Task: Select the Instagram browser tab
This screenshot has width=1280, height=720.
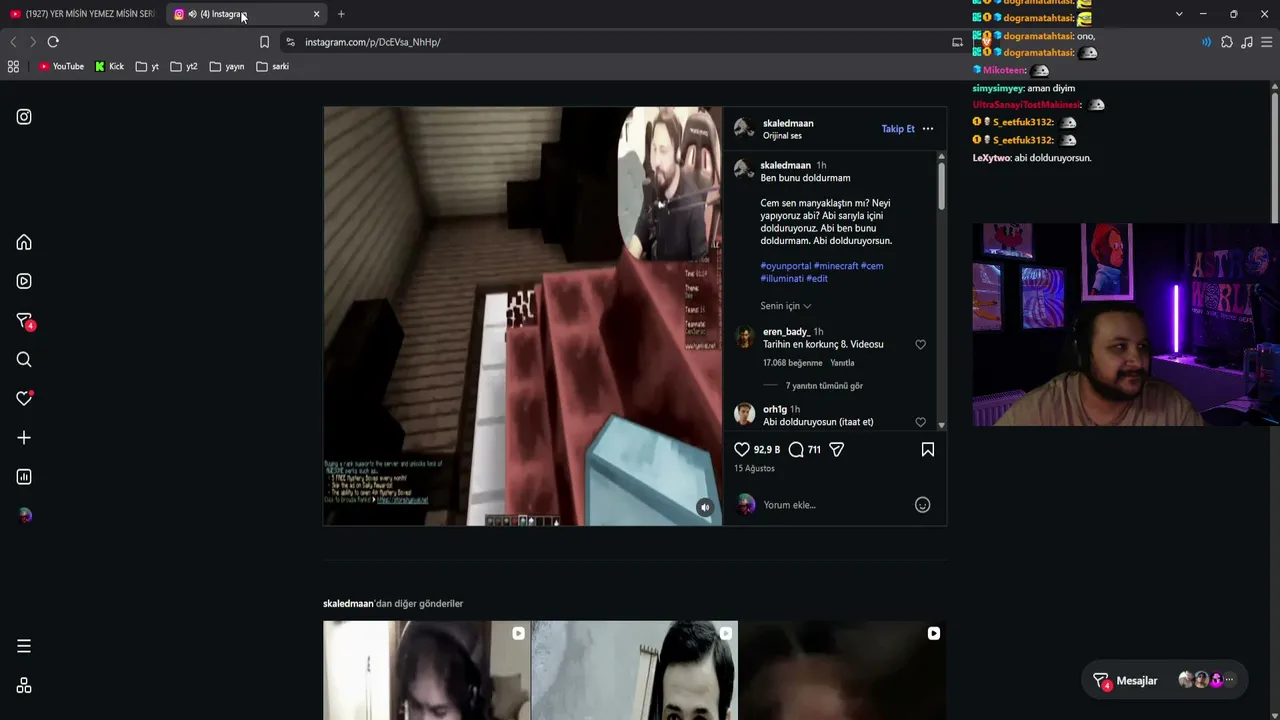Action: pos(240,14)
